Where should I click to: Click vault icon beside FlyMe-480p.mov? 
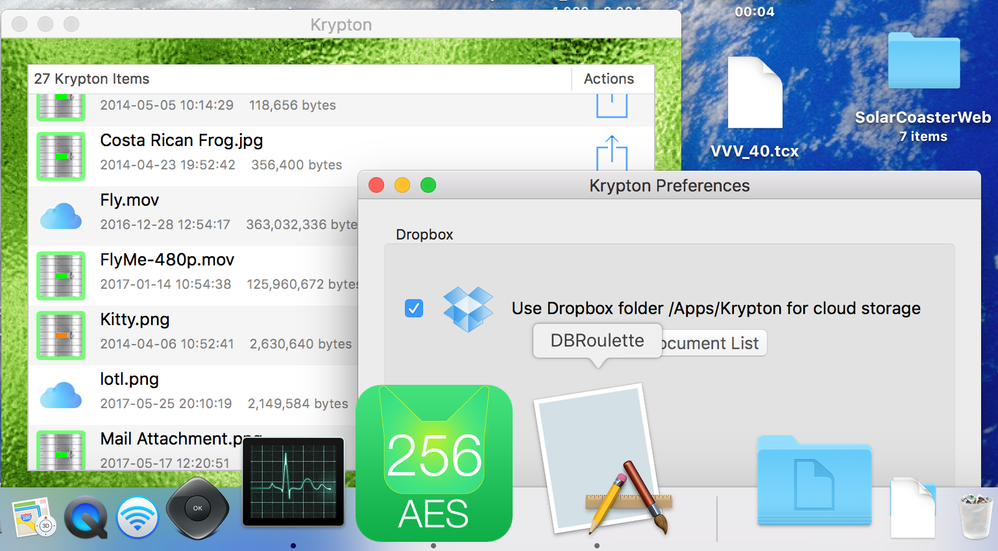[60, 276]
